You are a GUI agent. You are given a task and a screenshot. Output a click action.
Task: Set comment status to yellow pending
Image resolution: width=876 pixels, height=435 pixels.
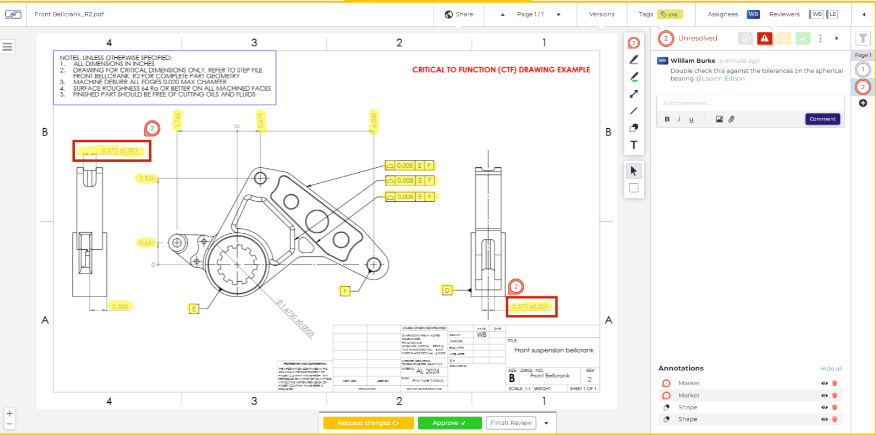(784, 39)
